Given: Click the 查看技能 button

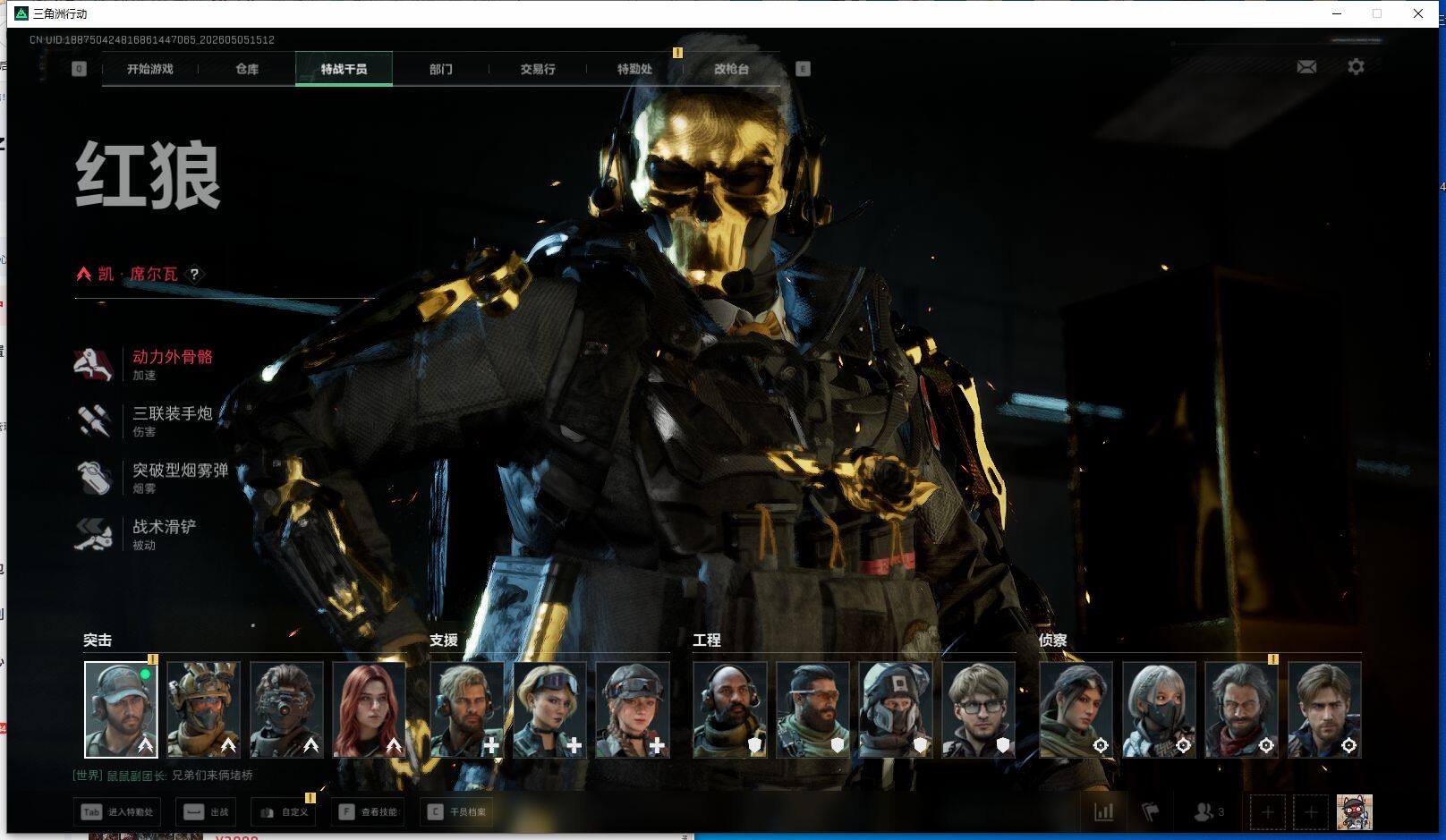Looking at the screenshot, I should pos(367,812).
